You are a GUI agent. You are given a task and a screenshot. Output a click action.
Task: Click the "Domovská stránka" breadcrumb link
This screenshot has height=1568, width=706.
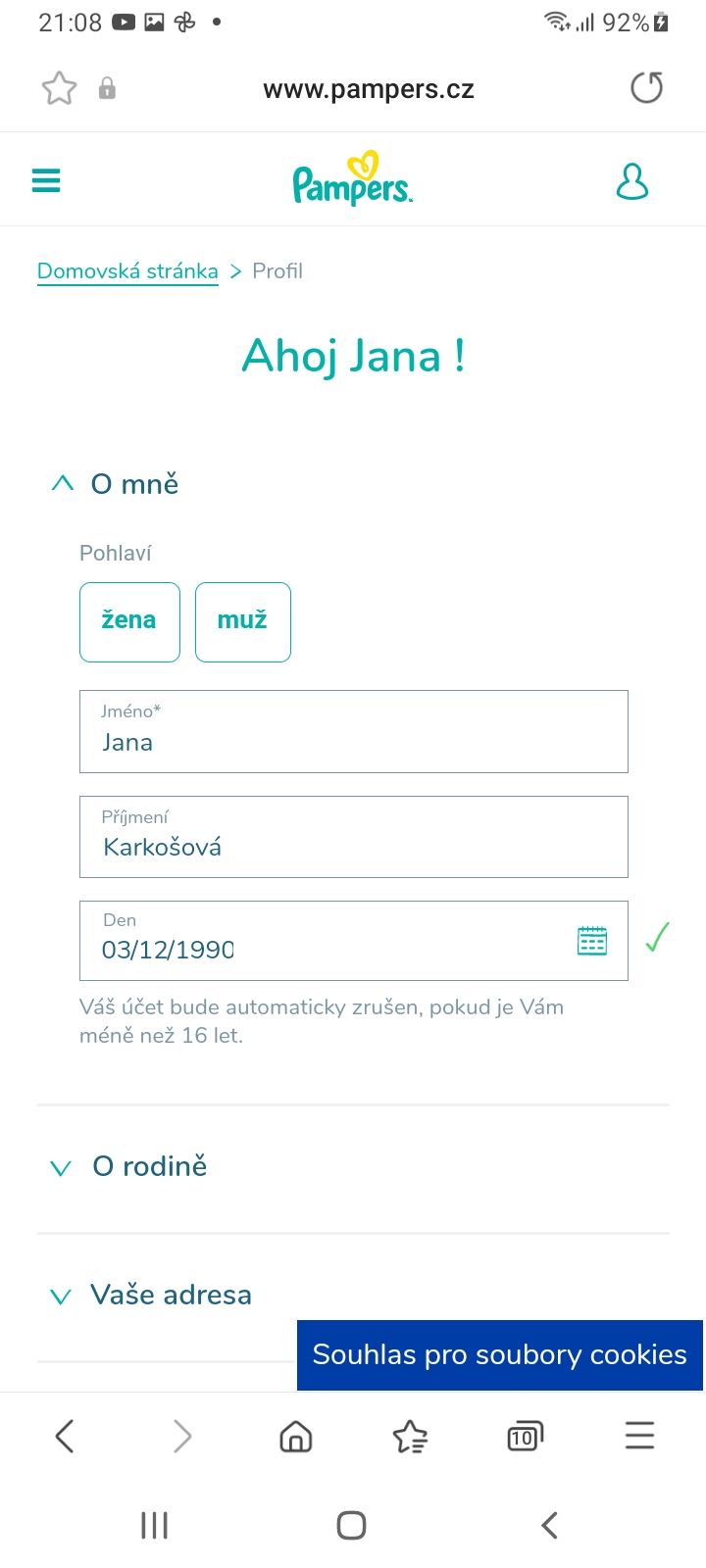127,271
